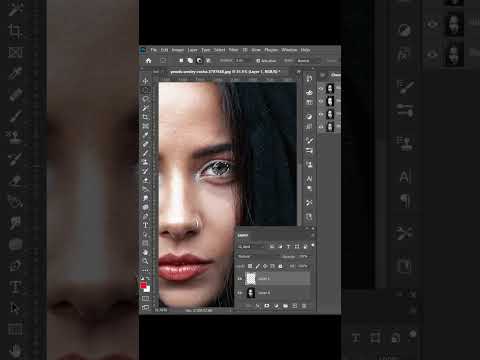Select the Brush tool

tap(146, 153)
